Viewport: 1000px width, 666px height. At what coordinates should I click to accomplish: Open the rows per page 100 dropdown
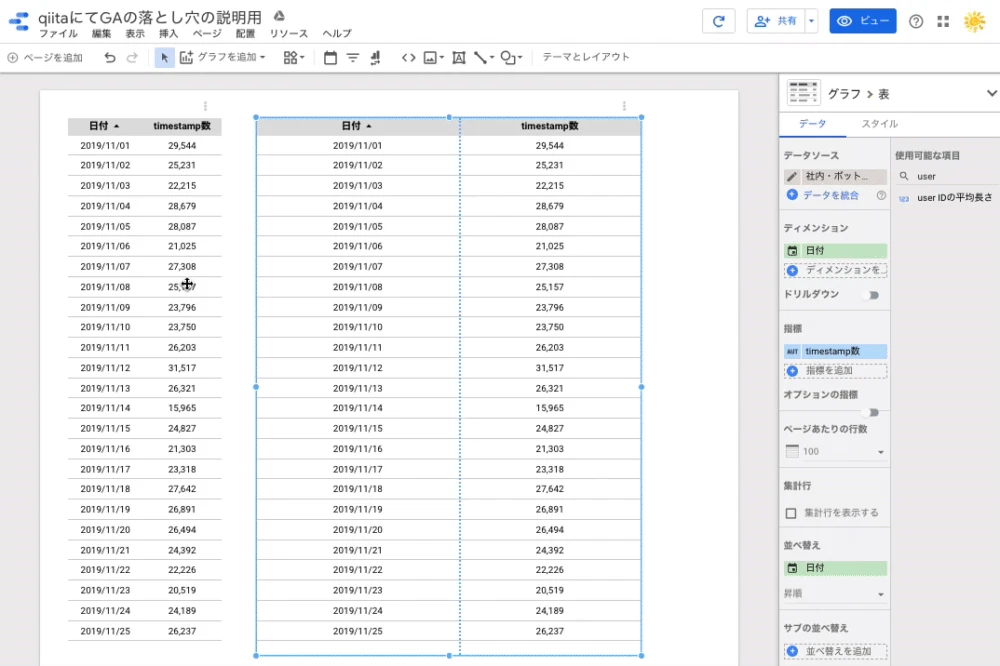pos(835,451)
